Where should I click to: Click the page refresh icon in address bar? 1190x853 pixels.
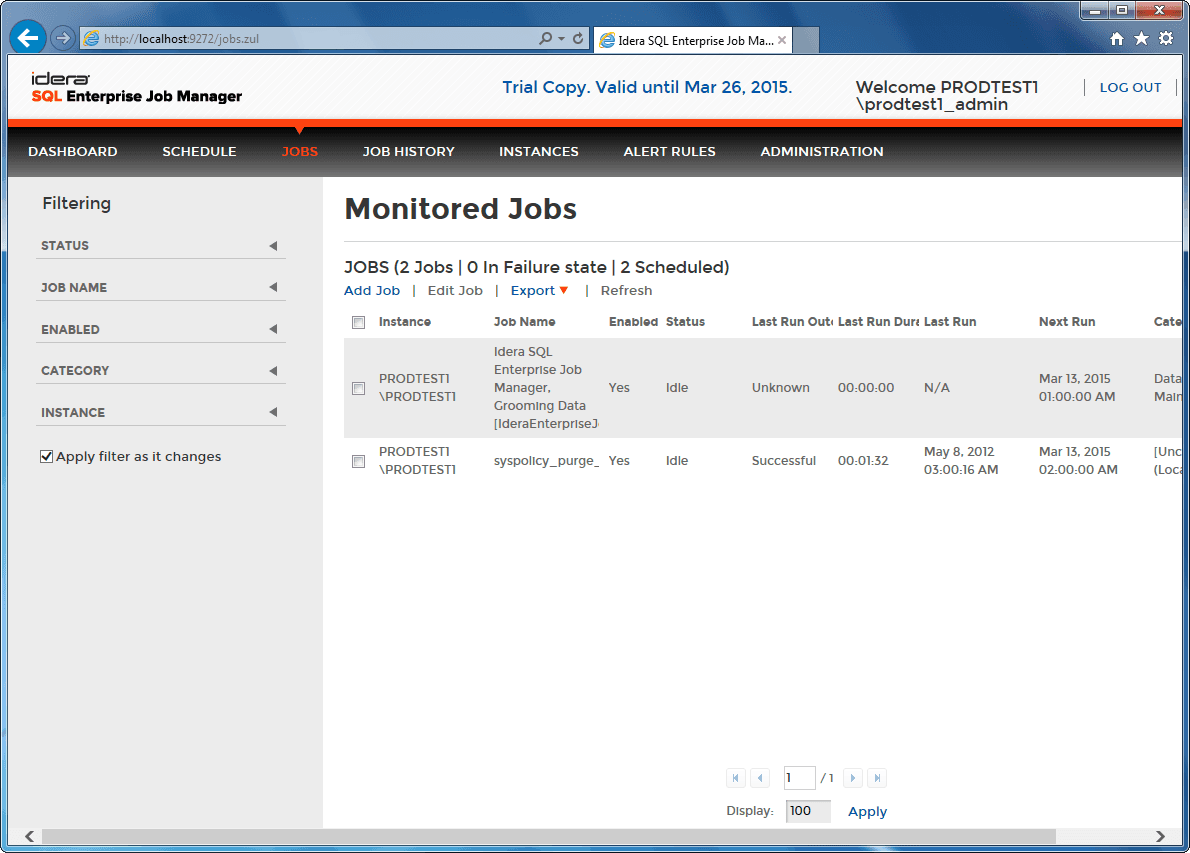tap(578, 38)
